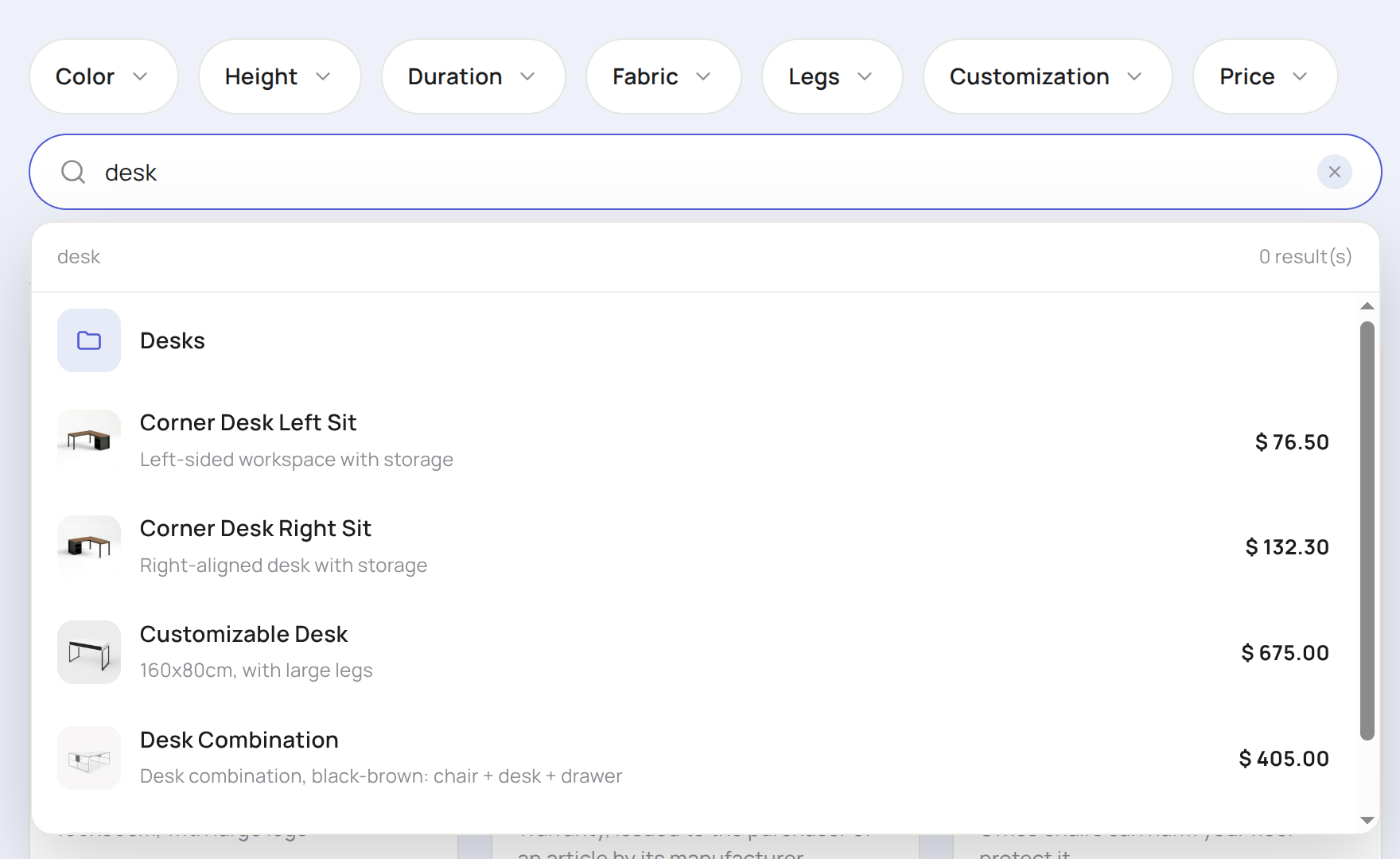Click the scrollbar up arrow
1400x859 pixels.
click(x=1367, y=306)
